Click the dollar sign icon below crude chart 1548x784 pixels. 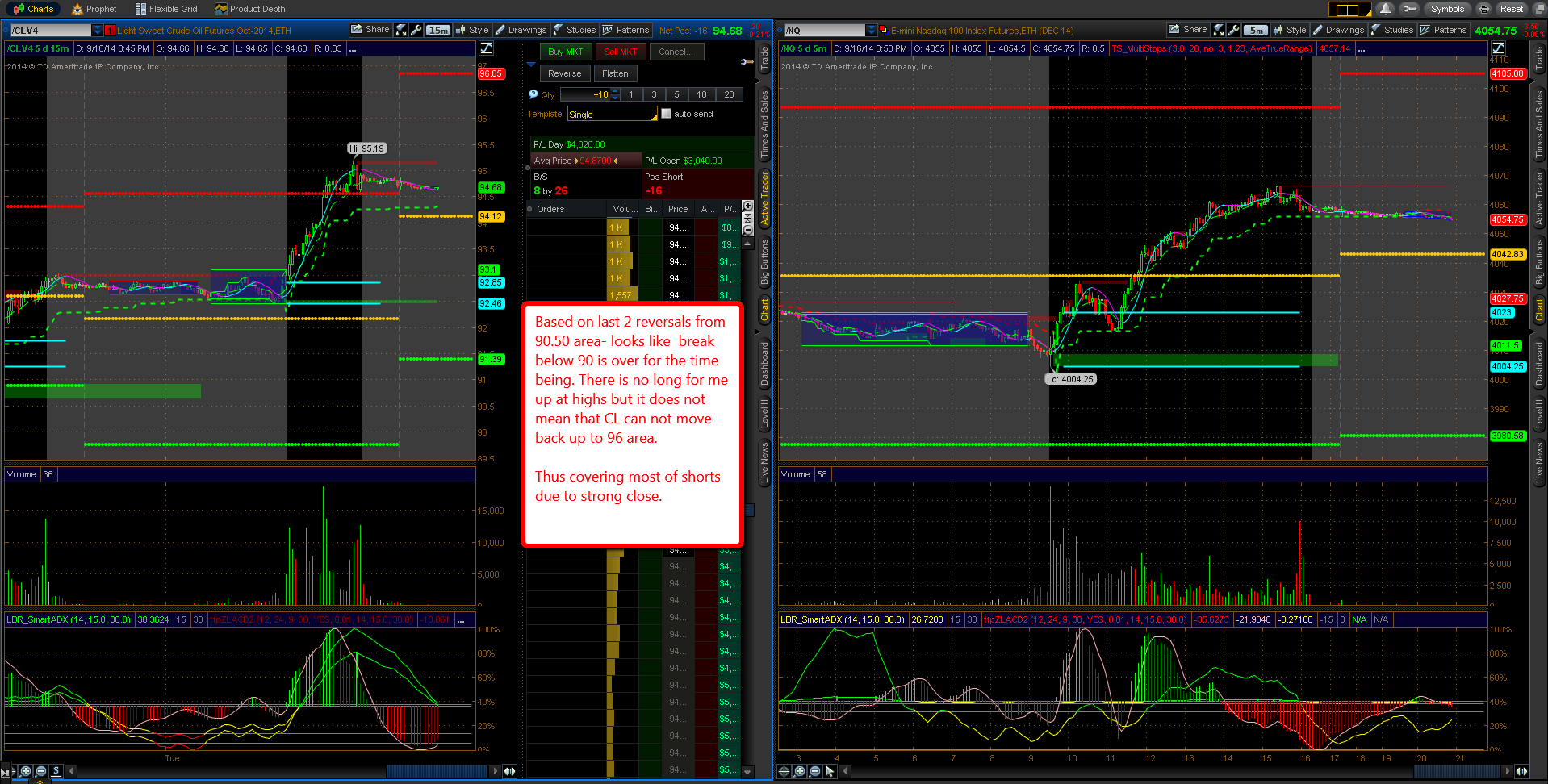56,771
